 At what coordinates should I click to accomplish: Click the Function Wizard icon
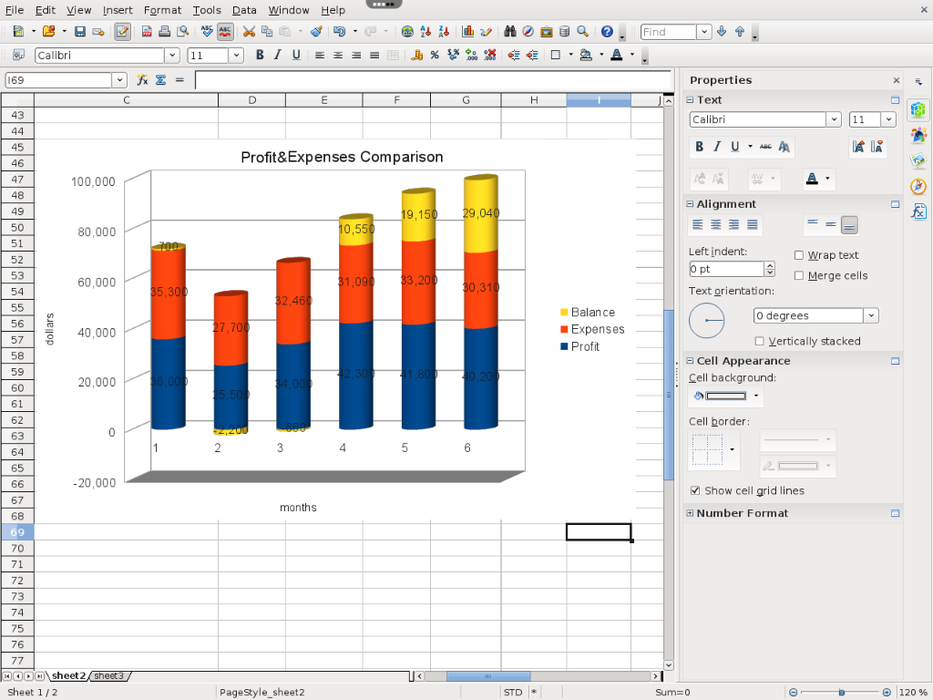coord(142,80)
